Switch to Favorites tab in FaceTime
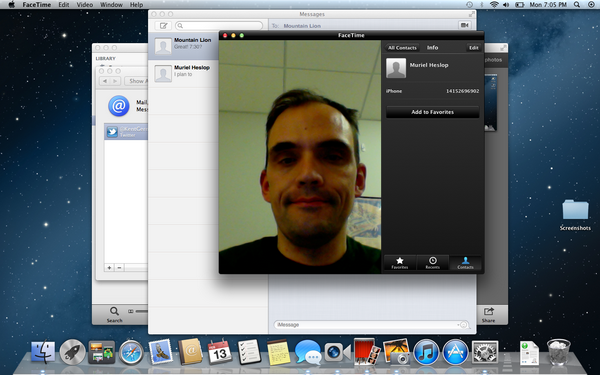The height and width of the screenshot is (375, 600). click(399, 263)
